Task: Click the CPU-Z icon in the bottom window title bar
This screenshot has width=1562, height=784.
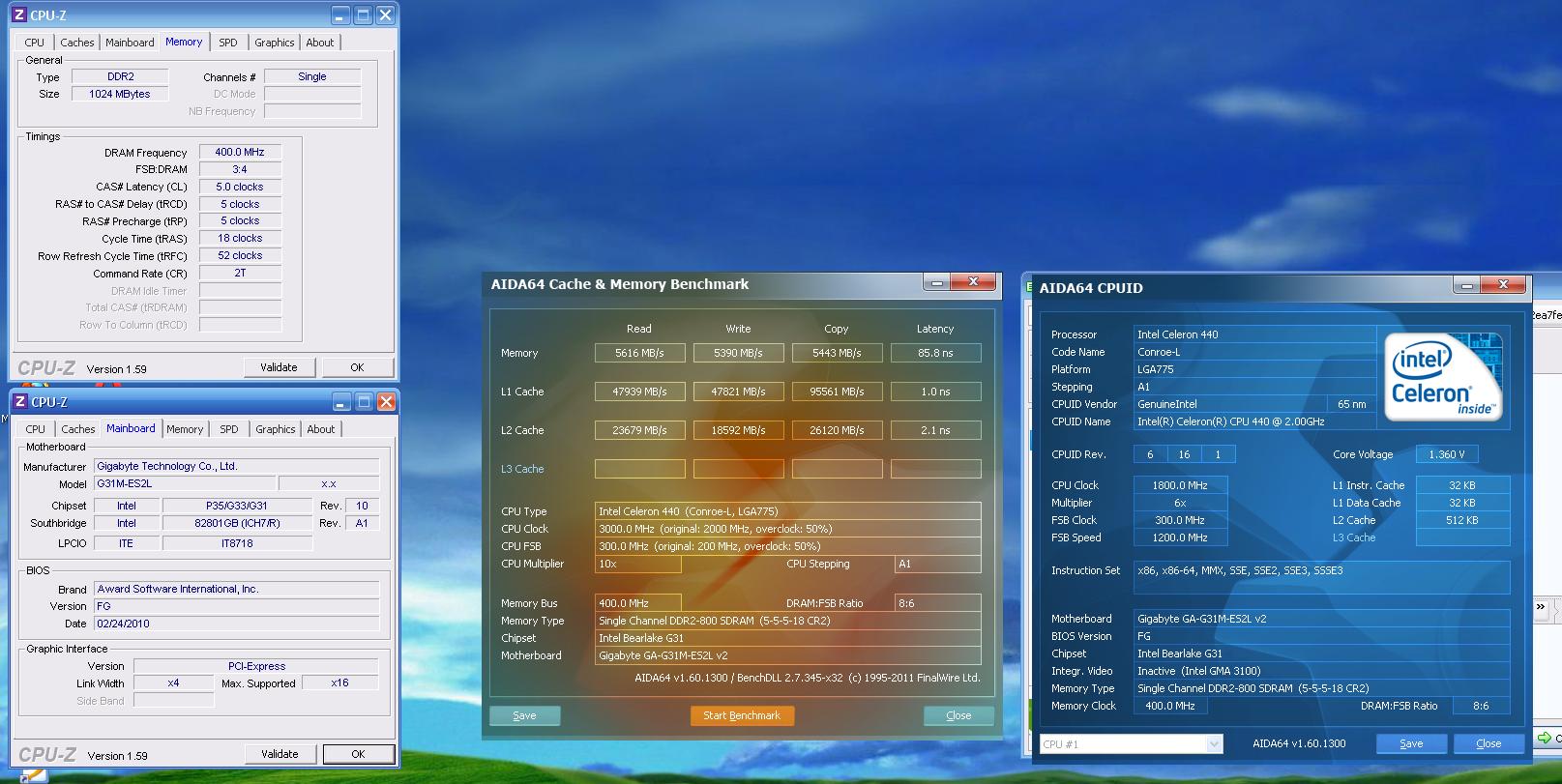Action: [19, 402]
